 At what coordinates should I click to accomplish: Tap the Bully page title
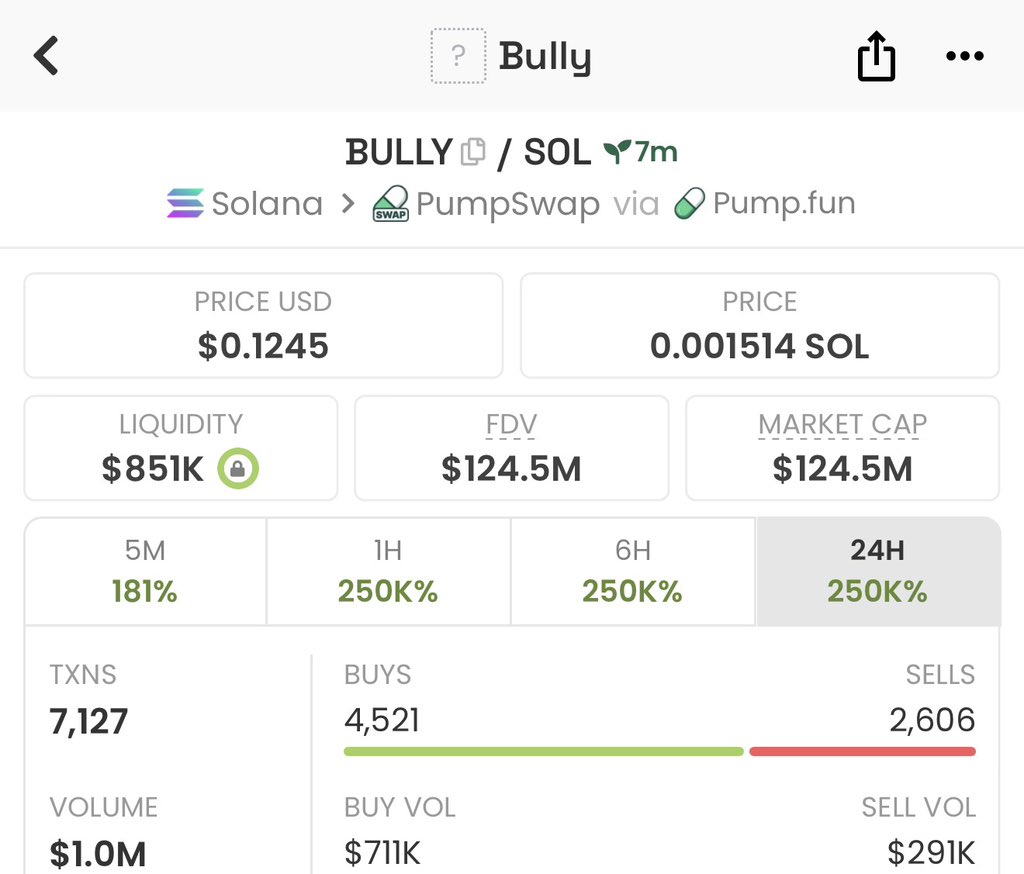[x=545, y=57]
